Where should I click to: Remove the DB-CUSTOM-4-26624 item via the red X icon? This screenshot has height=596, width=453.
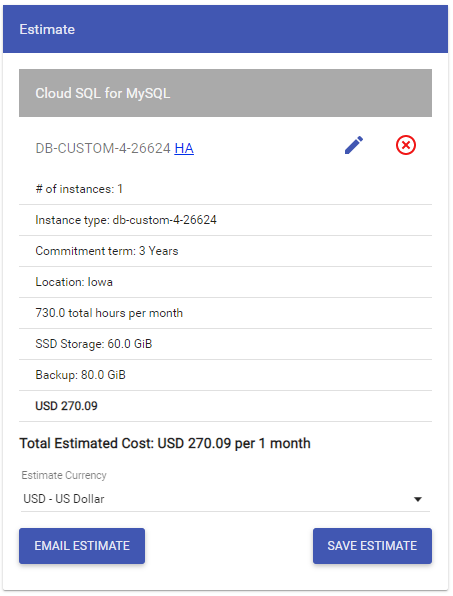[x=405, y=145]
